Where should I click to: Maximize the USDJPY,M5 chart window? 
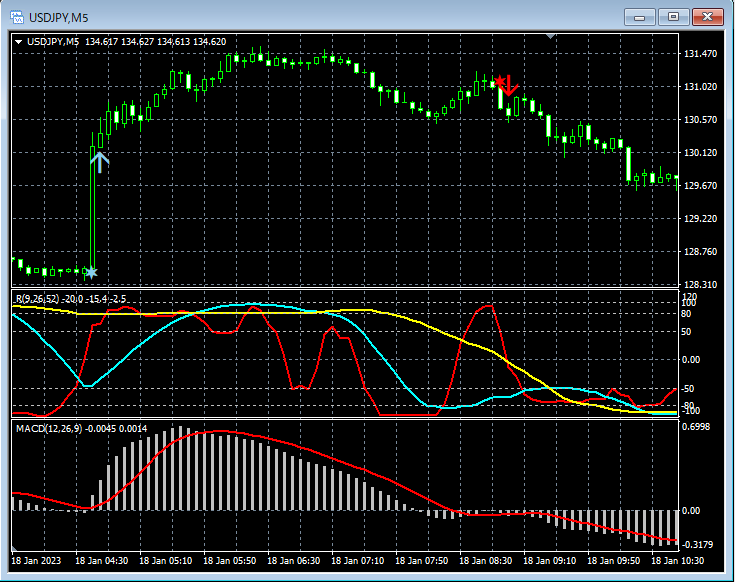673,16
